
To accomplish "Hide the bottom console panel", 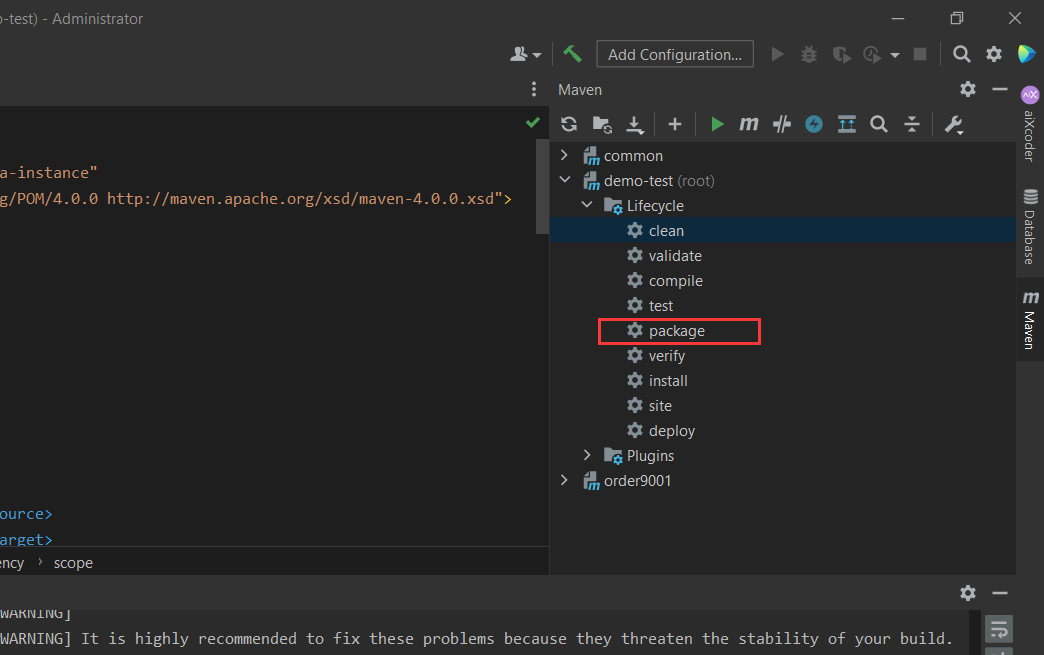I will [x=999, y=592].
